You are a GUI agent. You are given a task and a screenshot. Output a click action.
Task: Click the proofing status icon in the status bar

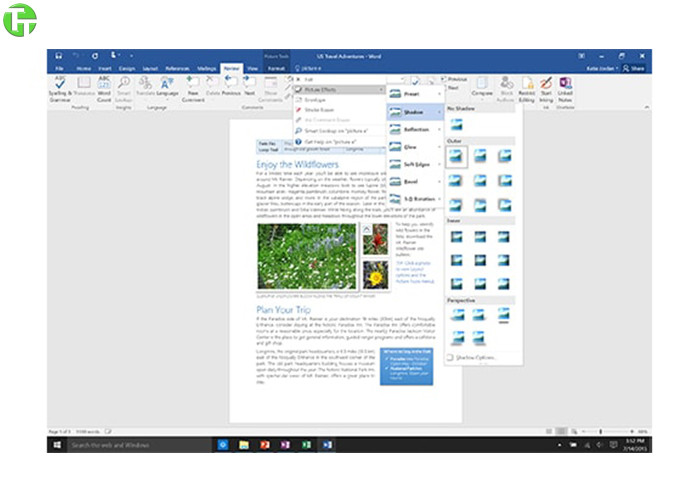pyautogui.click(x=108, y=431)
